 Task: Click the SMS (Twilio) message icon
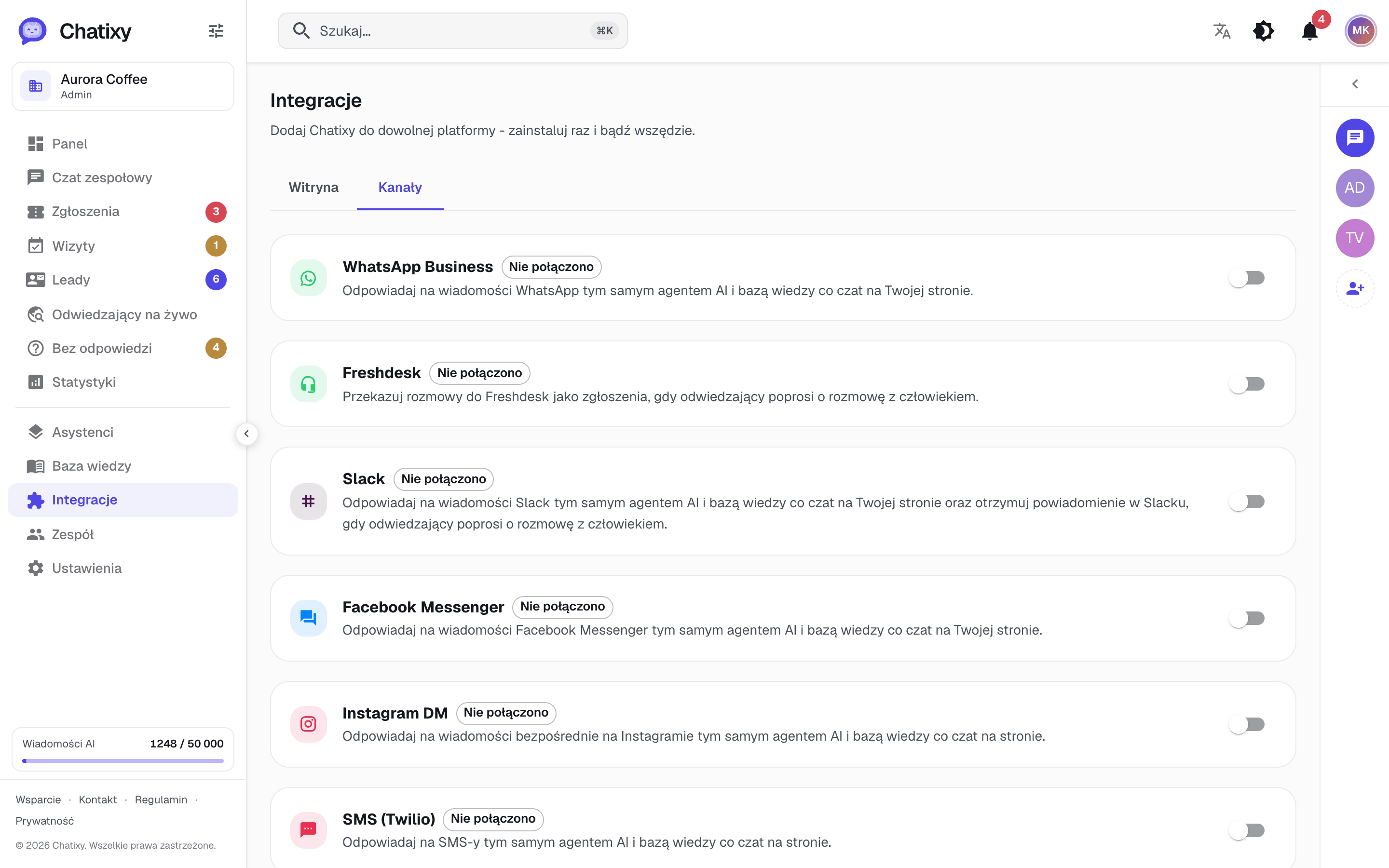pos(308,830)
